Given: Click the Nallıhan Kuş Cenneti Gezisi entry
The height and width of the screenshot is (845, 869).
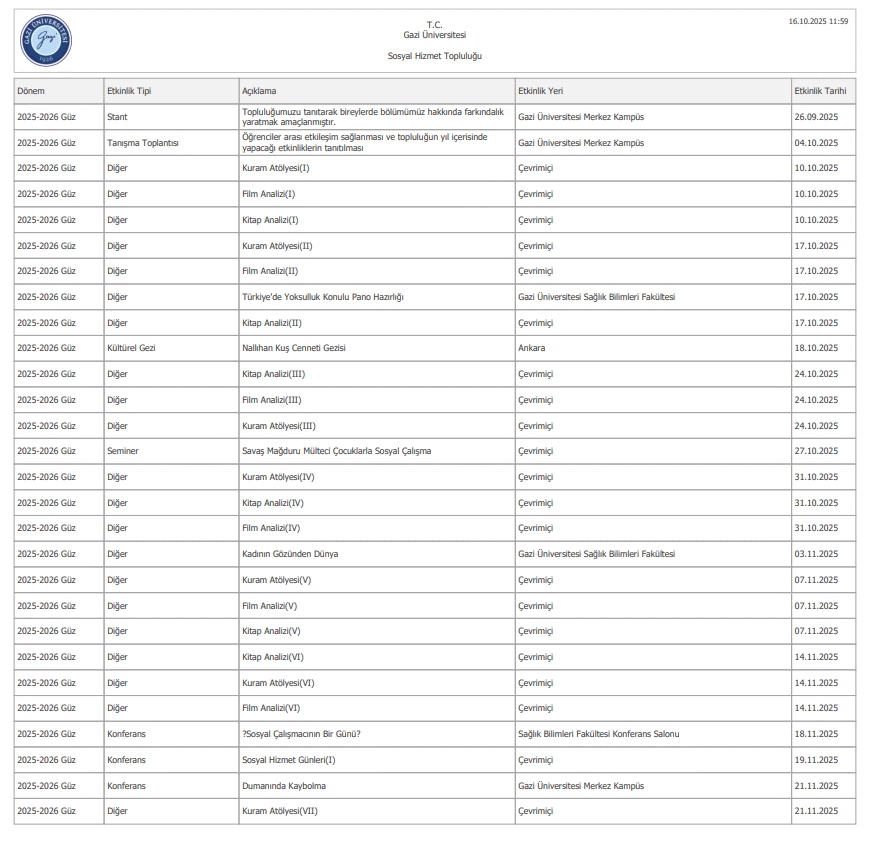Looking at the screenshot, I should [293, 348].
